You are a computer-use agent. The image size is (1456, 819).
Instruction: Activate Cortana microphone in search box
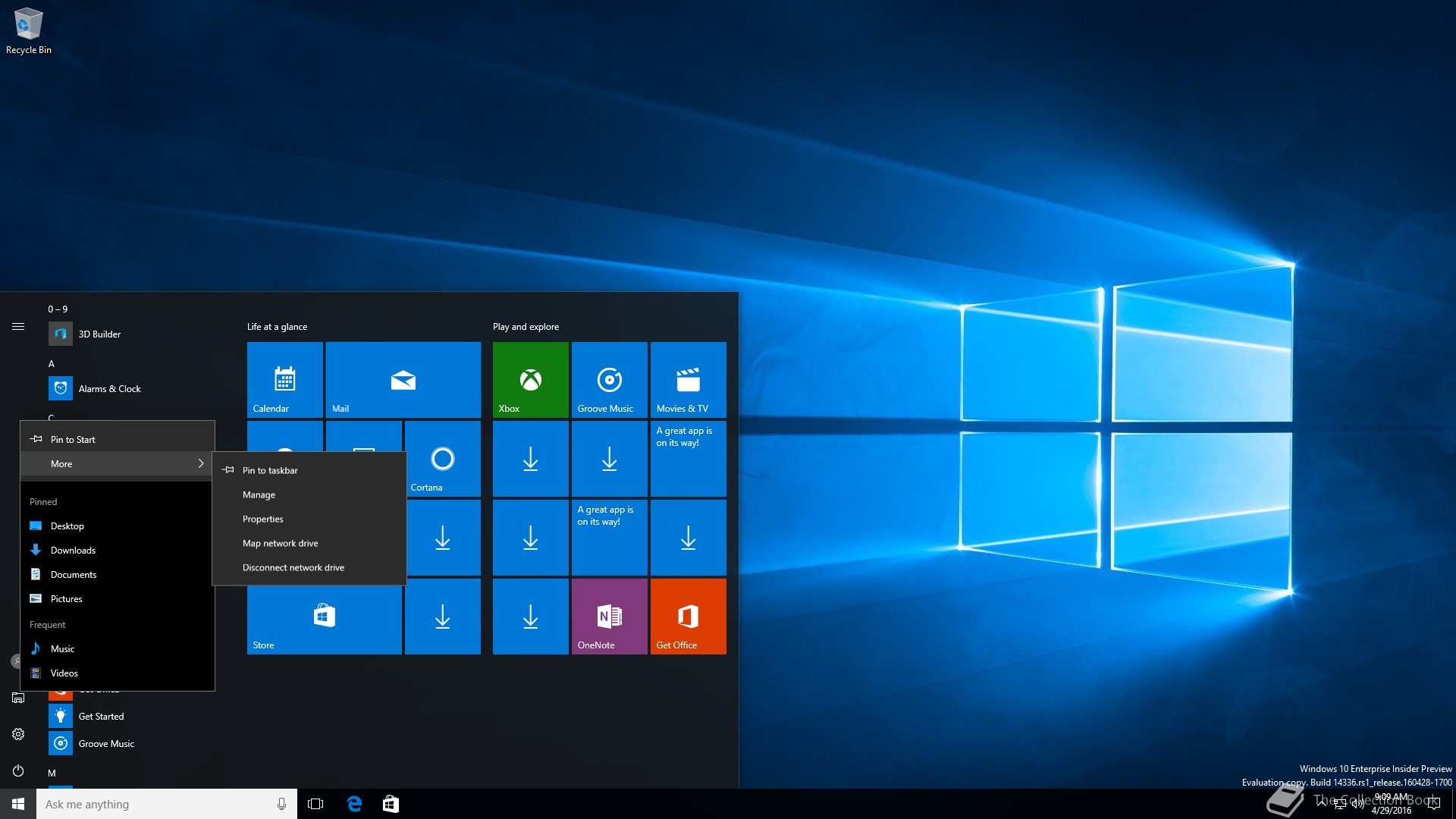tap(281, 804)
